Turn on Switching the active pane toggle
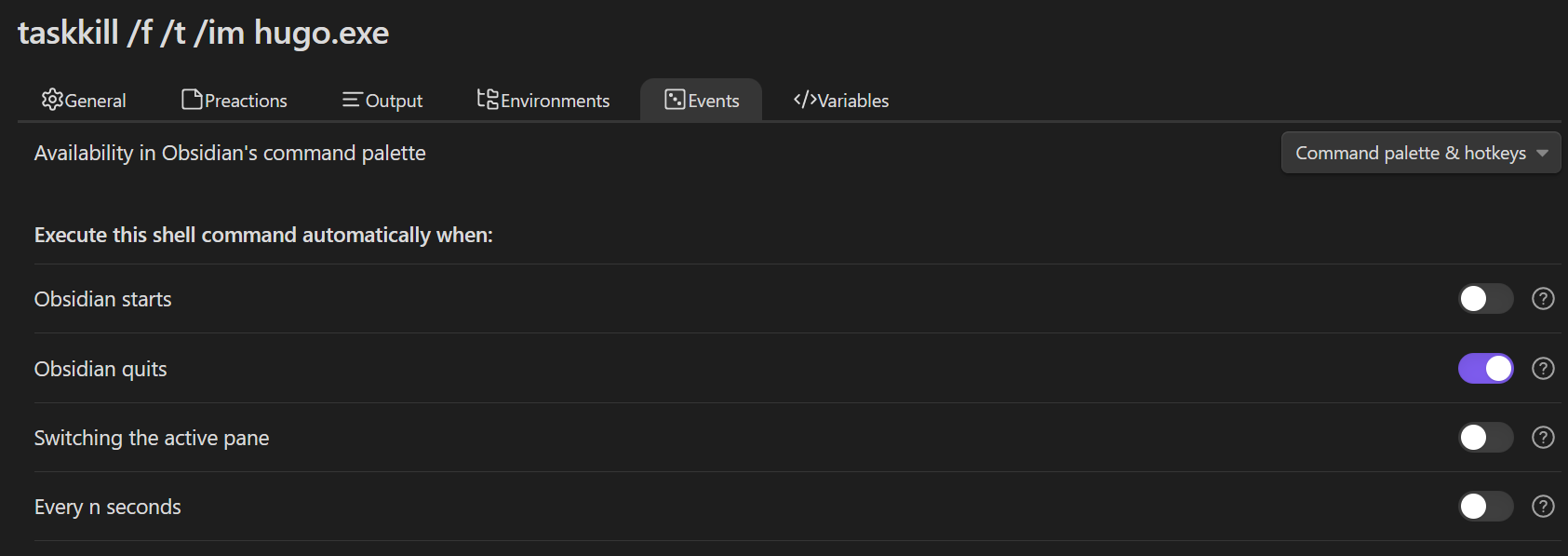Image resolution: width=1568 pixels, height=556 pixels. (1485, 438)
